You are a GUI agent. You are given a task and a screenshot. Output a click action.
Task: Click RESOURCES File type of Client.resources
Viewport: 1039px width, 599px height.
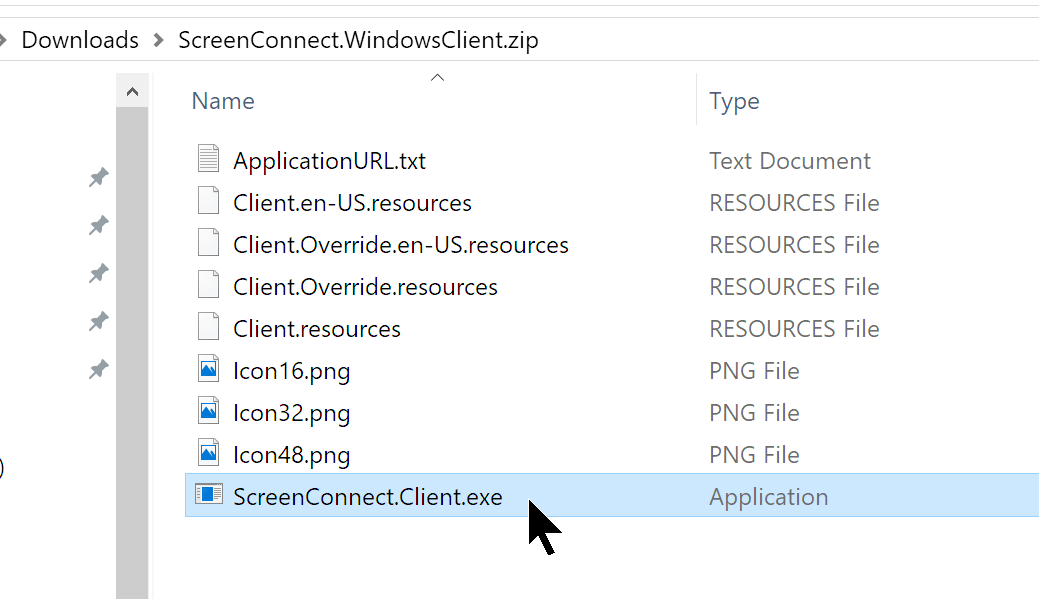coord(794,329)
